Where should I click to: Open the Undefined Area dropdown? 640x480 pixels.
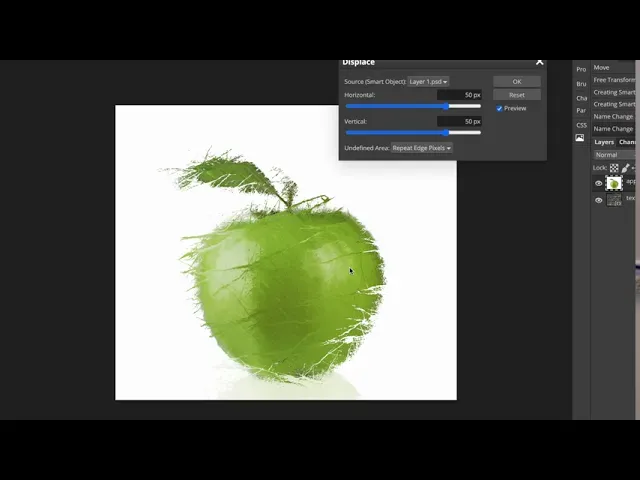[421, 148]
